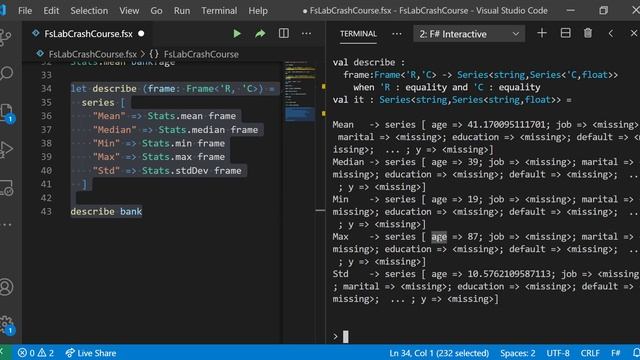Kill terminal with trash icon
Image resolution: width=640 pixels, height=360 pixels.
pos(588,33)
